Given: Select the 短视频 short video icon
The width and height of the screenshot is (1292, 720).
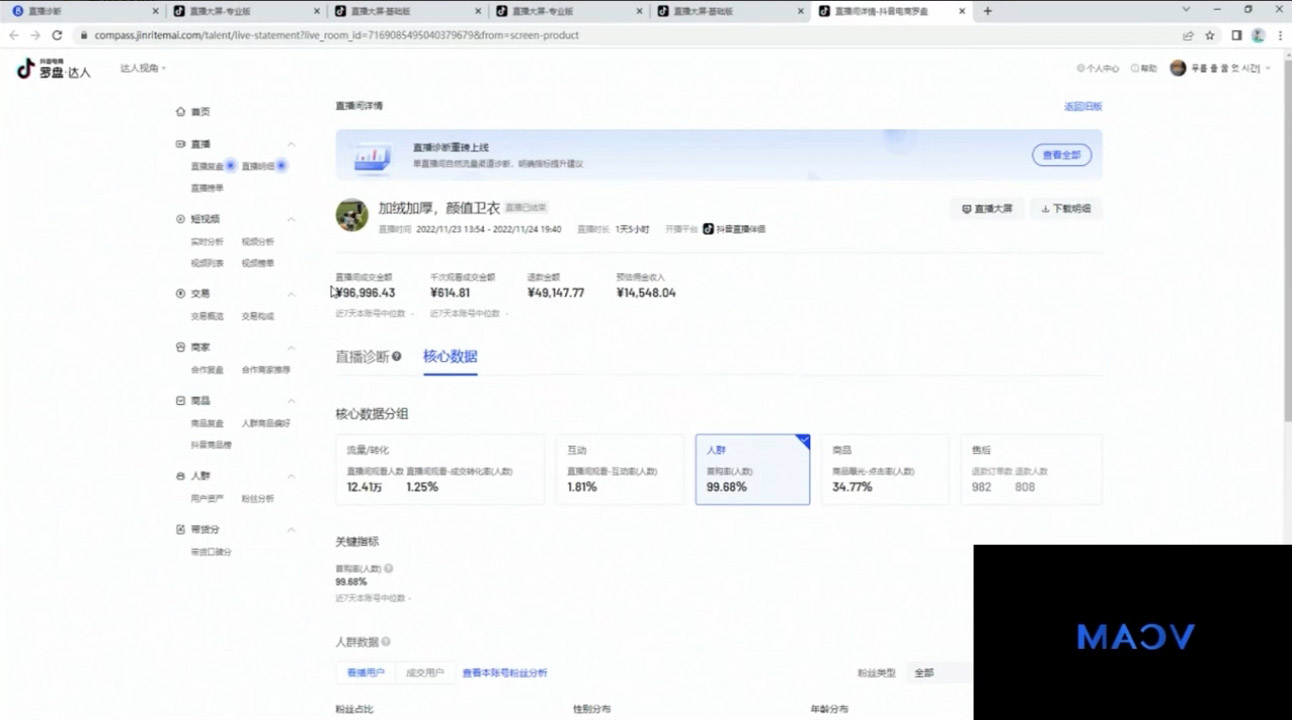Looking at the screenshot, I should click(x=181, y=218).
